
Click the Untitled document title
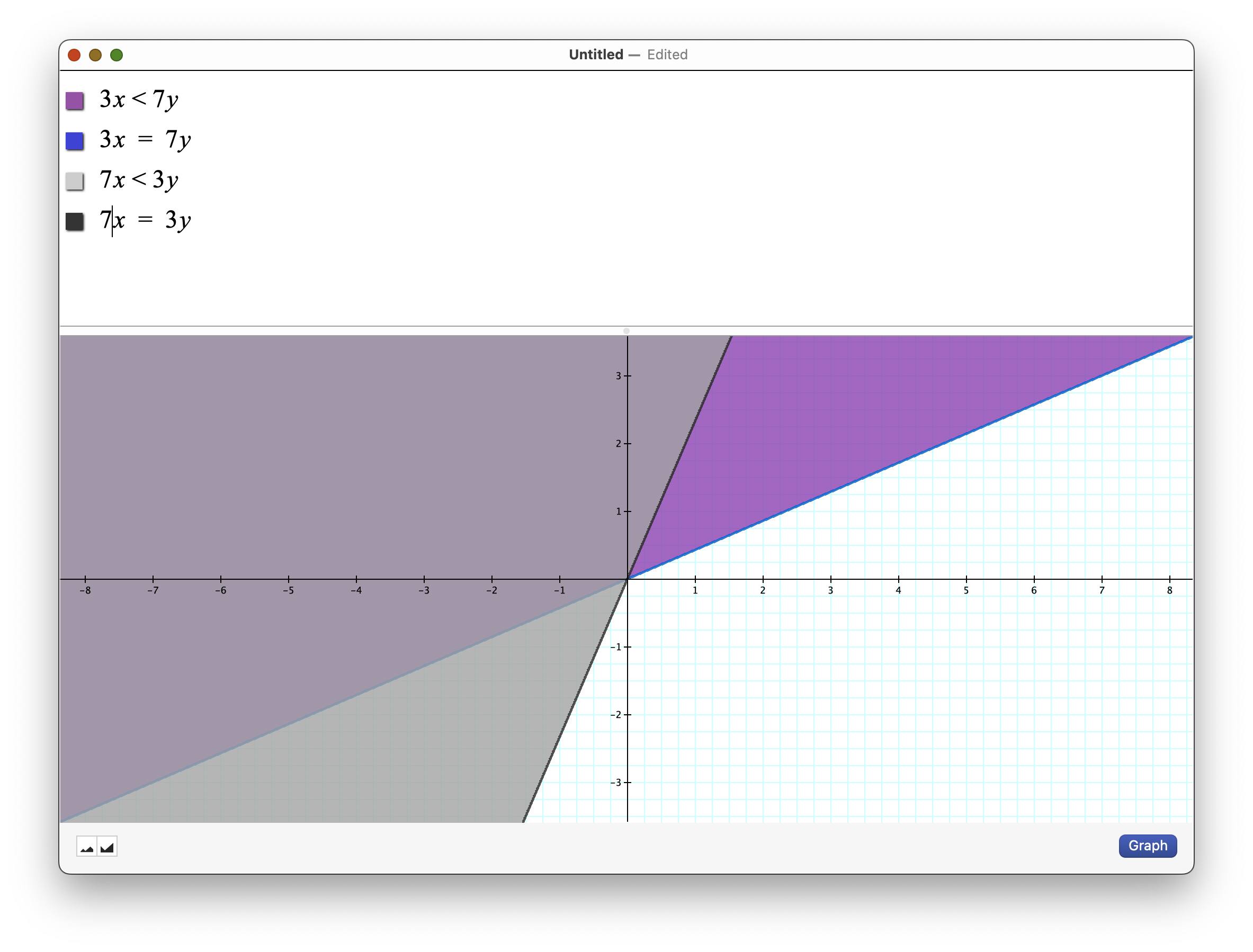(x=596, y=55)
